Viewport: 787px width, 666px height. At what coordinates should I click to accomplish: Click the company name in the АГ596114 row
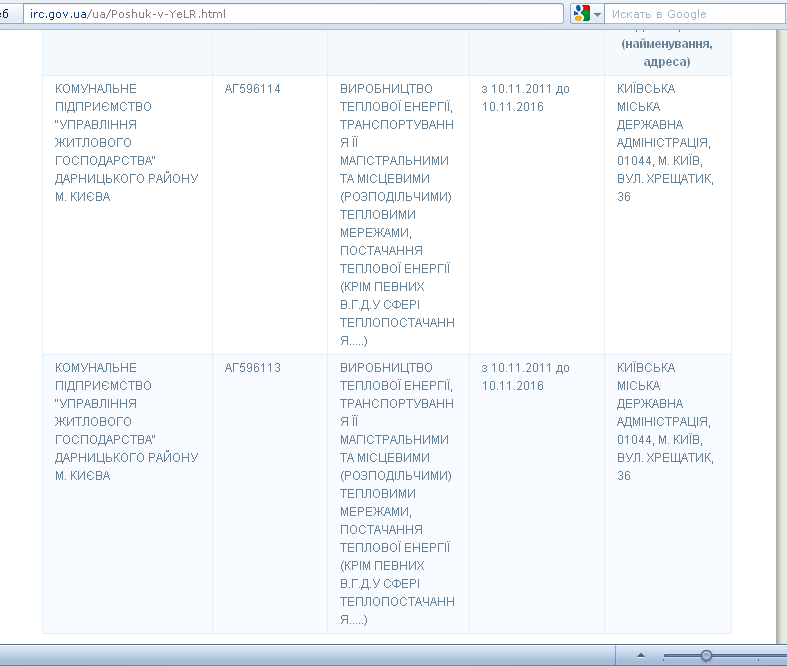[x=126, y=143]
